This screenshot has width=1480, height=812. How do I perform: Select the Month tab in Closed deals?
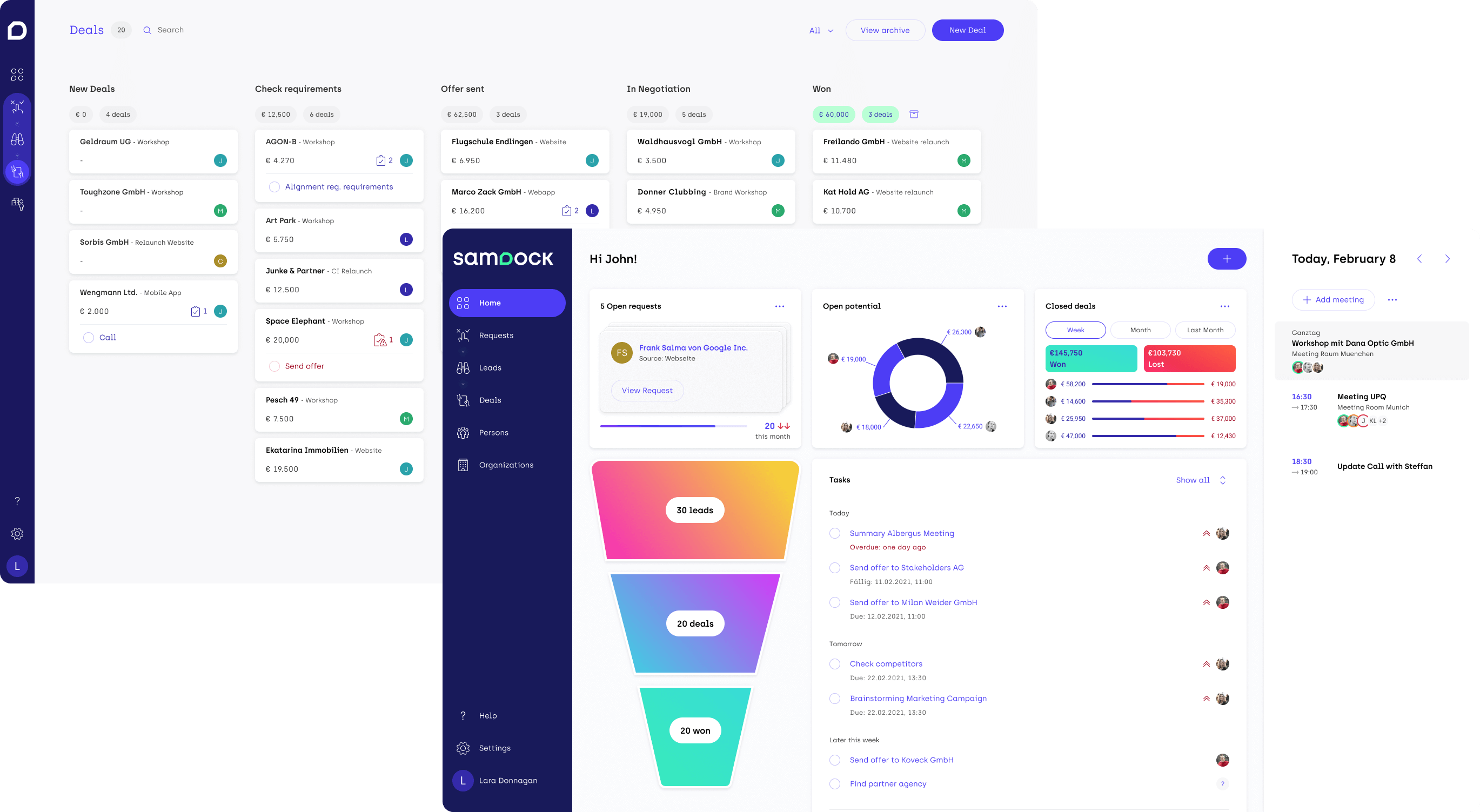pyautogui.click(x=1139, y=330)
